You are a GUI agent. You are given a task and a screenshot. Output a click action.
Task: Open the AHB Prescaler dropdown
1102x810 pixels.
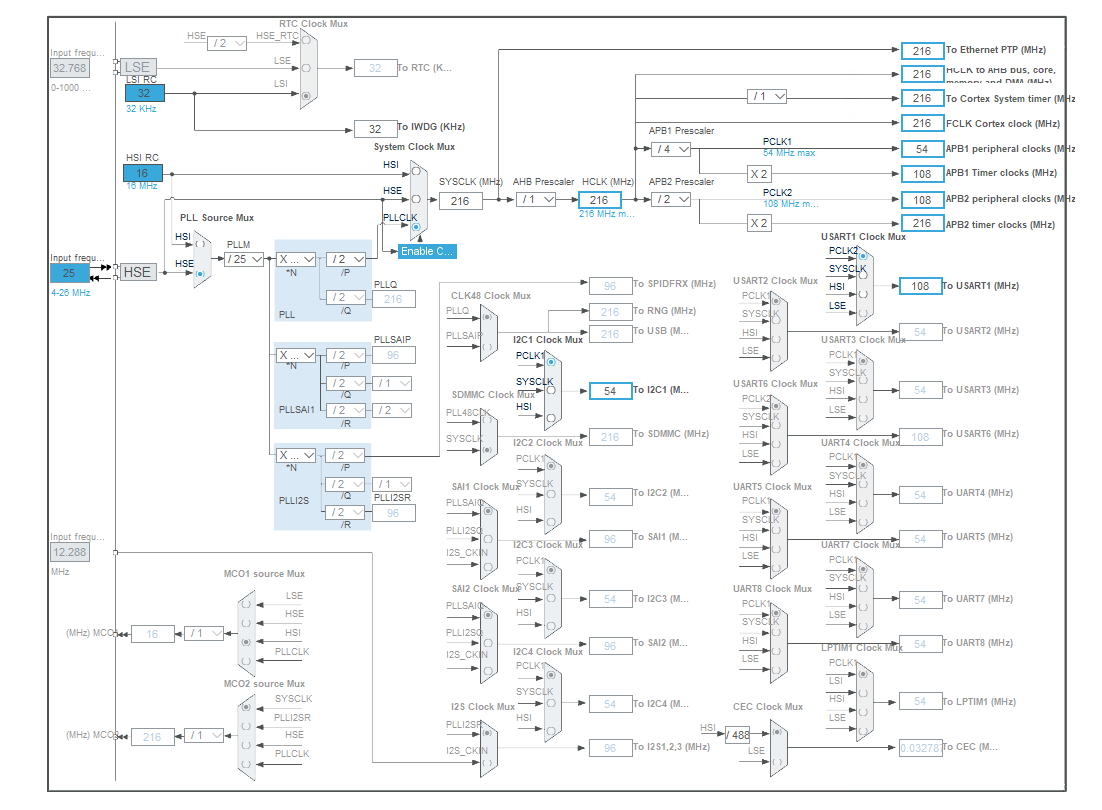tap(538, 199)
